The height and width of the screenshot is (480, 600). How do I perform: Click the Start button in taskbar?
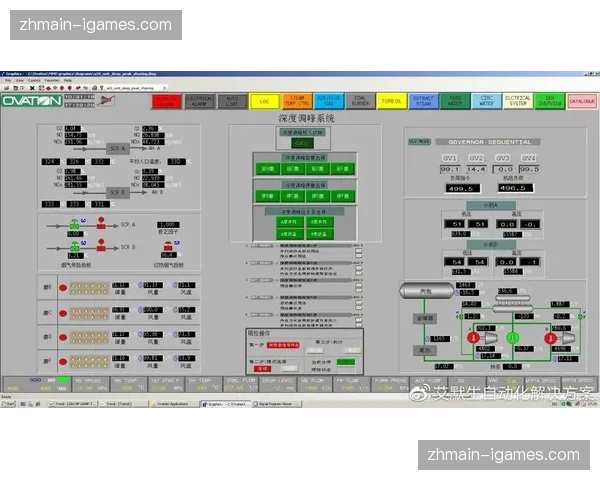click(12, 404)
